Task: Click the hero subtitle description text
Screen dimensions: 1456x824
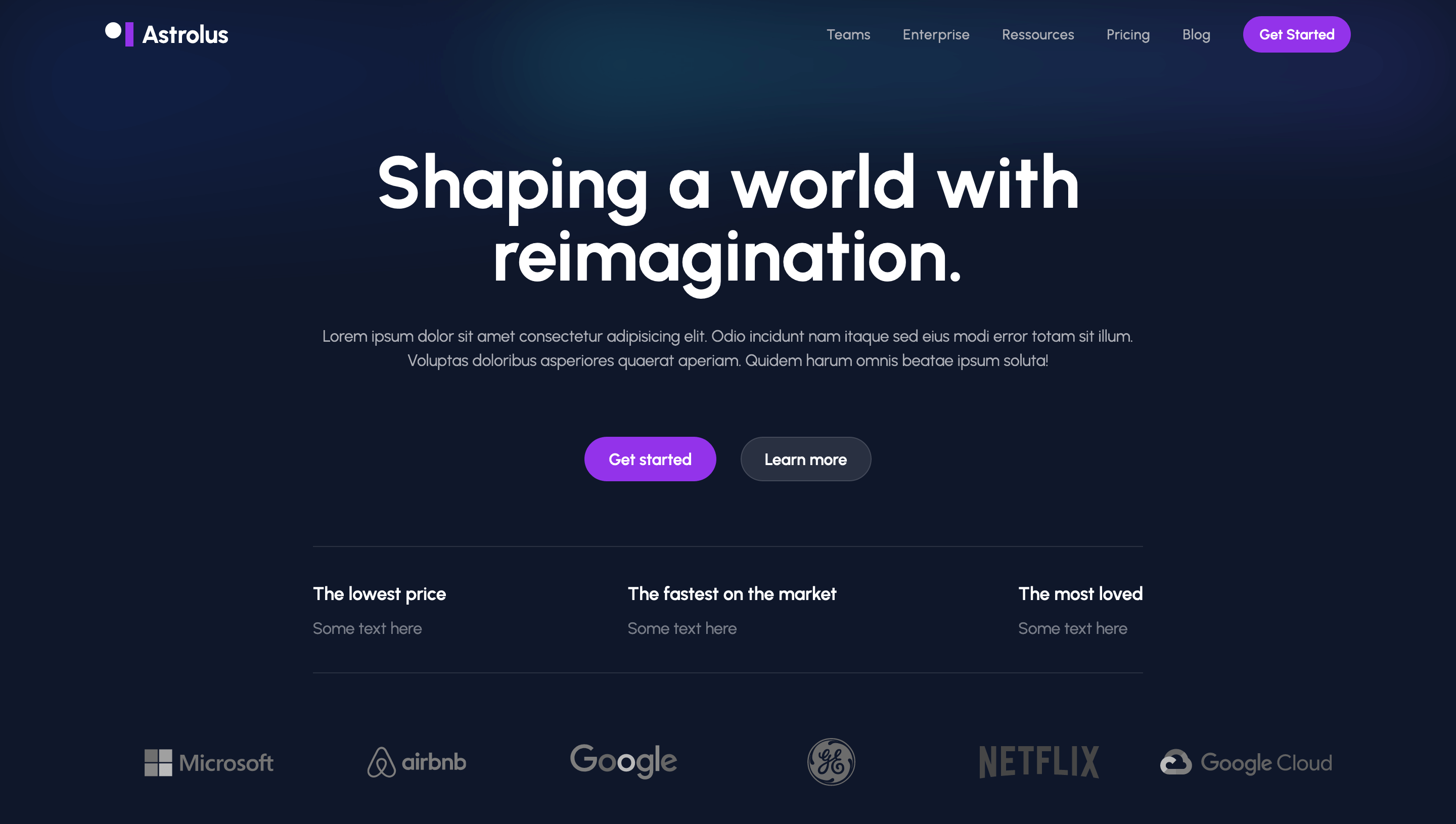Action: tap(728, 348)
